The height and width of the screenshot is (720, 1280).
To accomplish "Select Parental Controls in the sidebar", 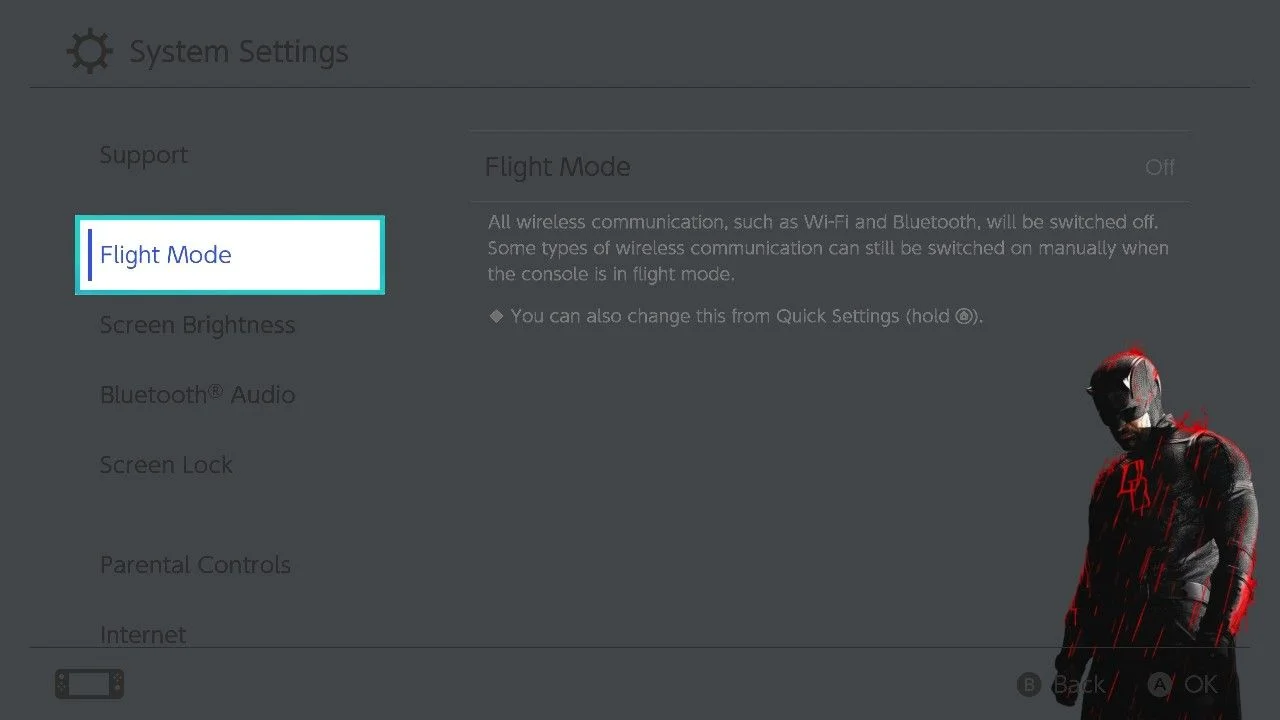I will [x=195, y=565].
